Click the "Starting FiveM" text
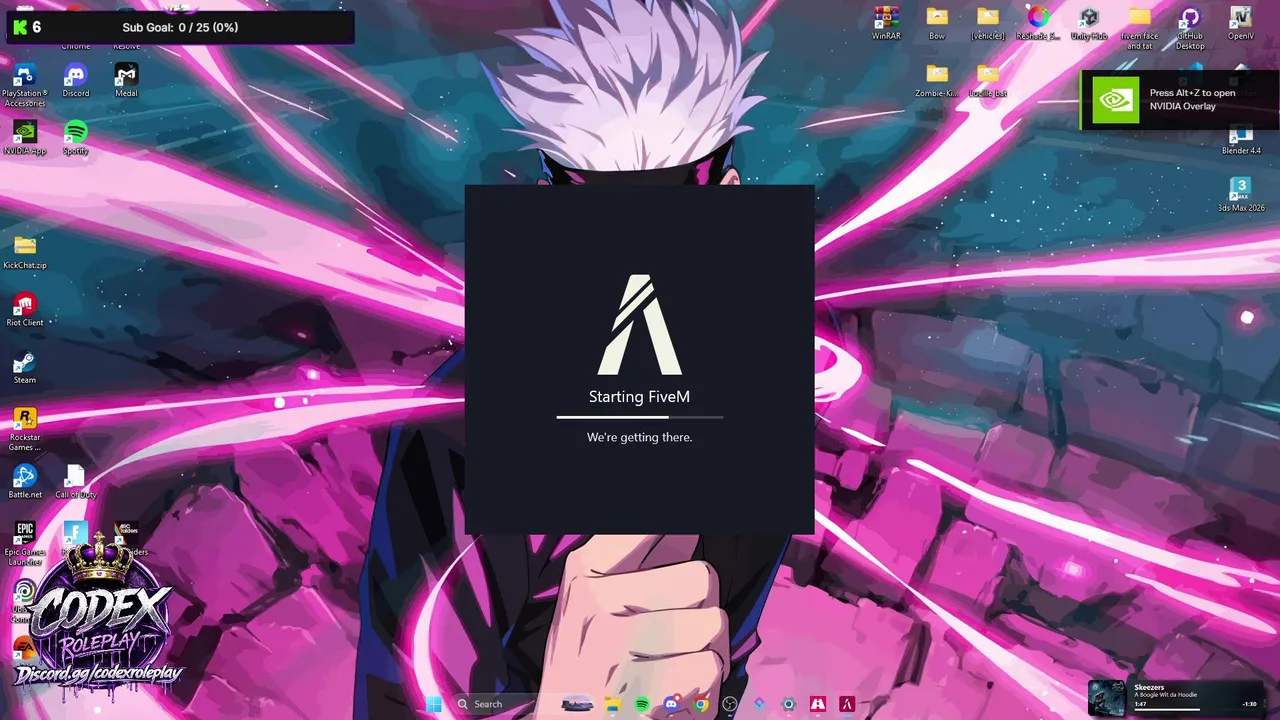The height and width of the screenshot is (720, 1280). point(639,397)
